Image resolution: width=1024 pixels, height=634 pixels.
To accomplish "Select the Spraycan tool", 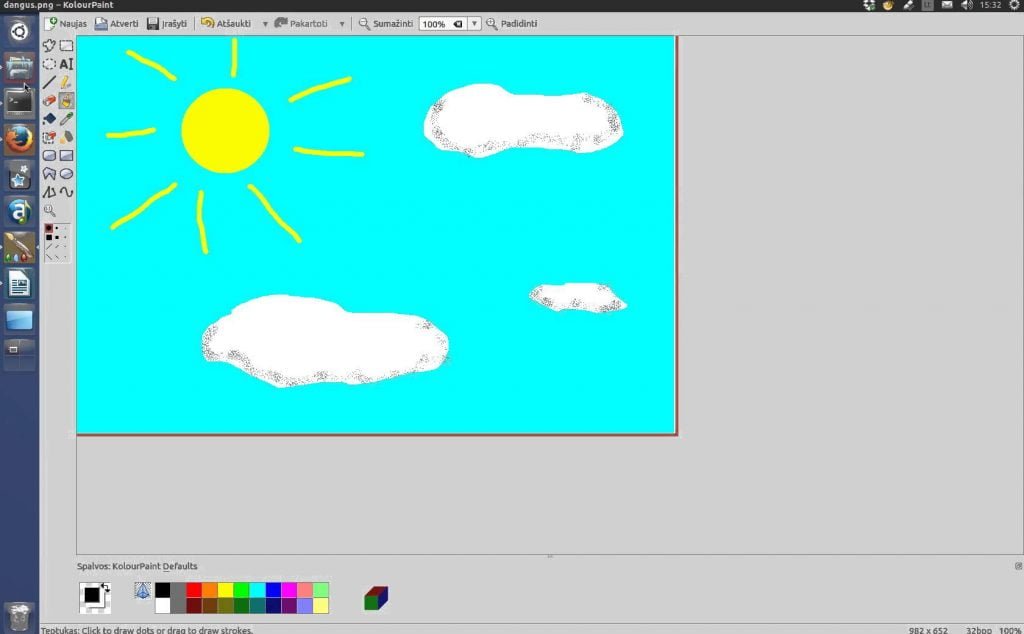I will (x=67, y=137).
